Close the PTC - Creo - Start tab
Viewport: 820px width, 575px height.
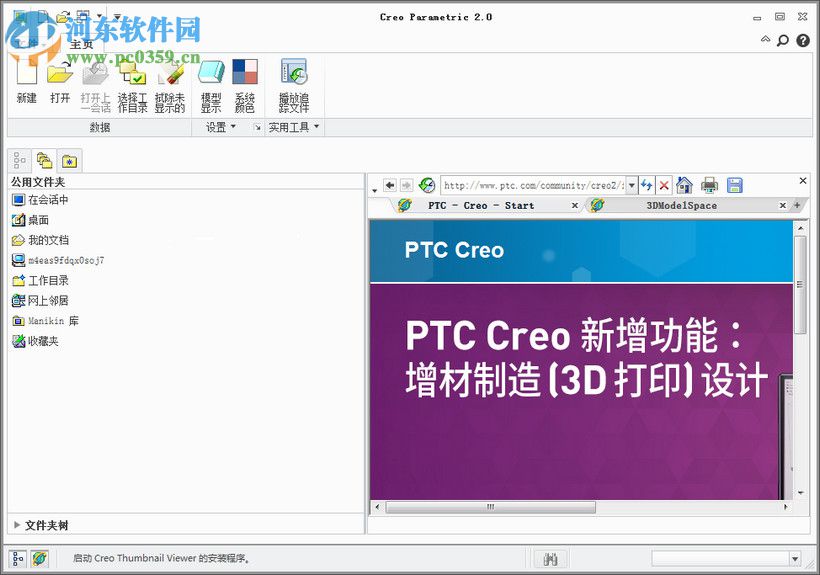[575, 205]
